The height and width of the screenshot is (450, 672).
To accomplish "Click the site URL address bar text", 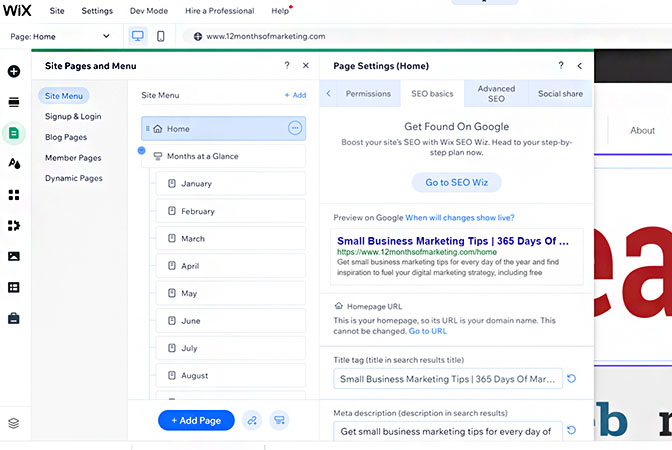I will coord(266,36).
